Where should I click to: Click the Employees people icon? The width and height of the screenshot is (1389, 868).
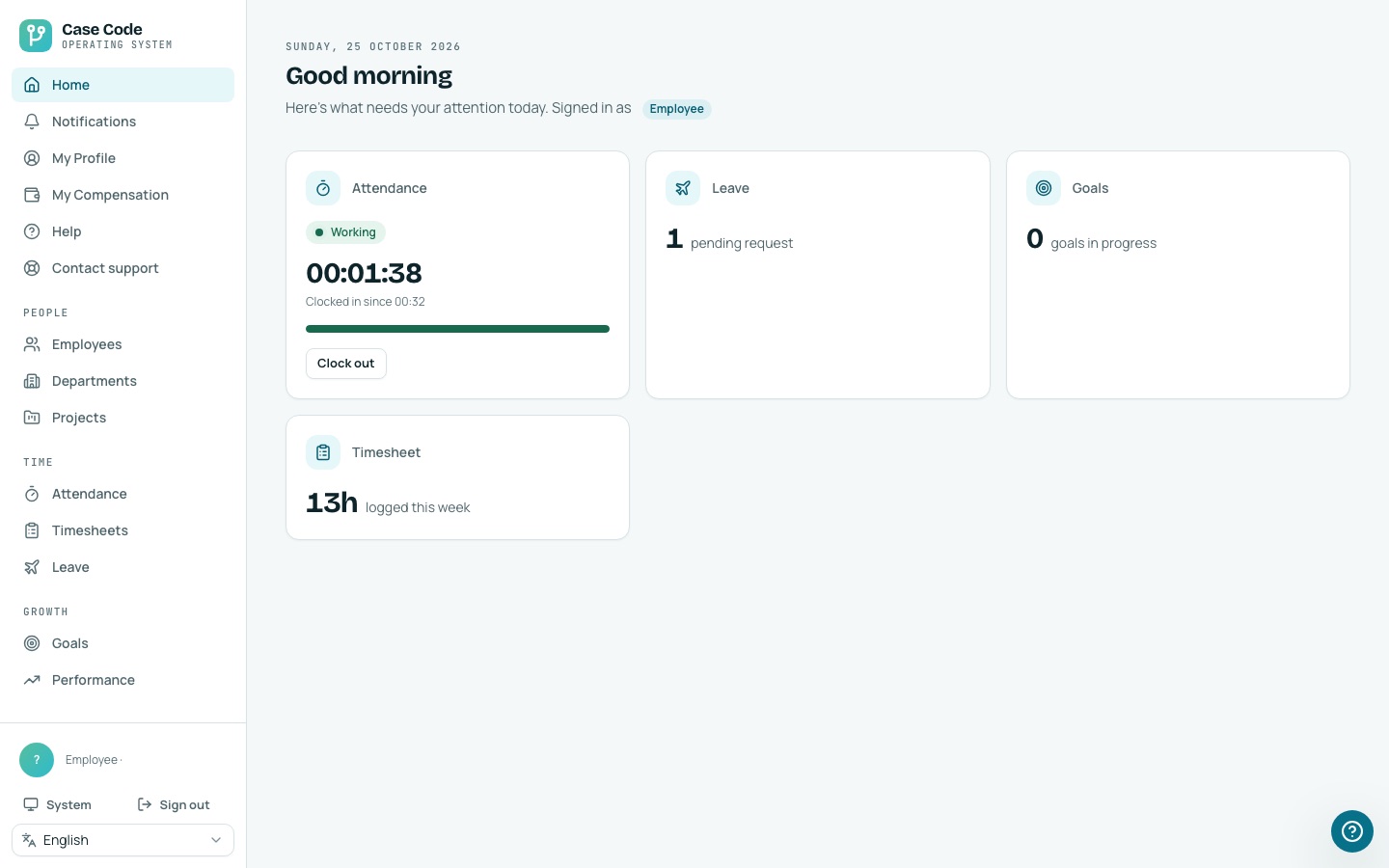tap(32, 344)
